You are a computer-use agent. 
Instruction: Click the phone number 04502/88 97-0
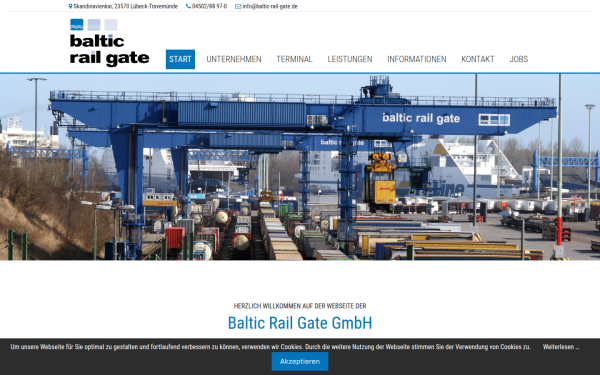pyautogui.click(x=209, y=7)
